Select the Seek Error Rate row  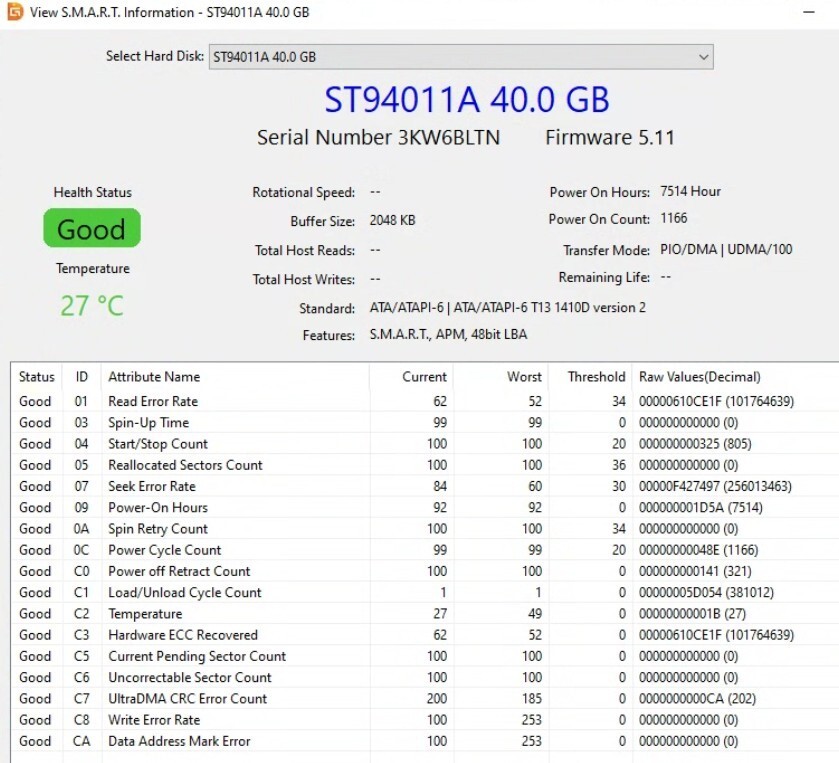click(425, 486)
